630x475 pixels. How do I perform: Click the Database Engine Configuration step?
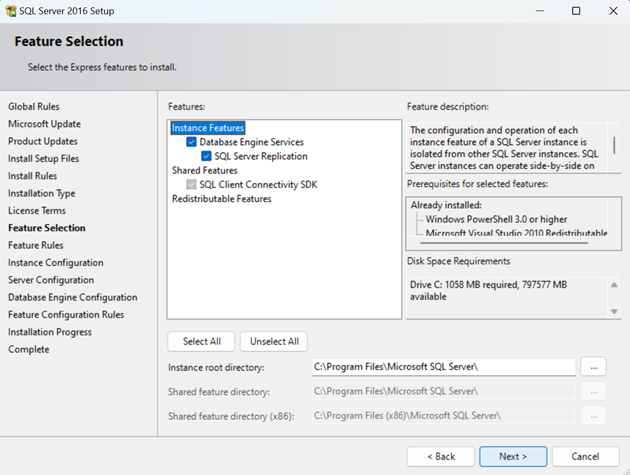click(73, 297)
